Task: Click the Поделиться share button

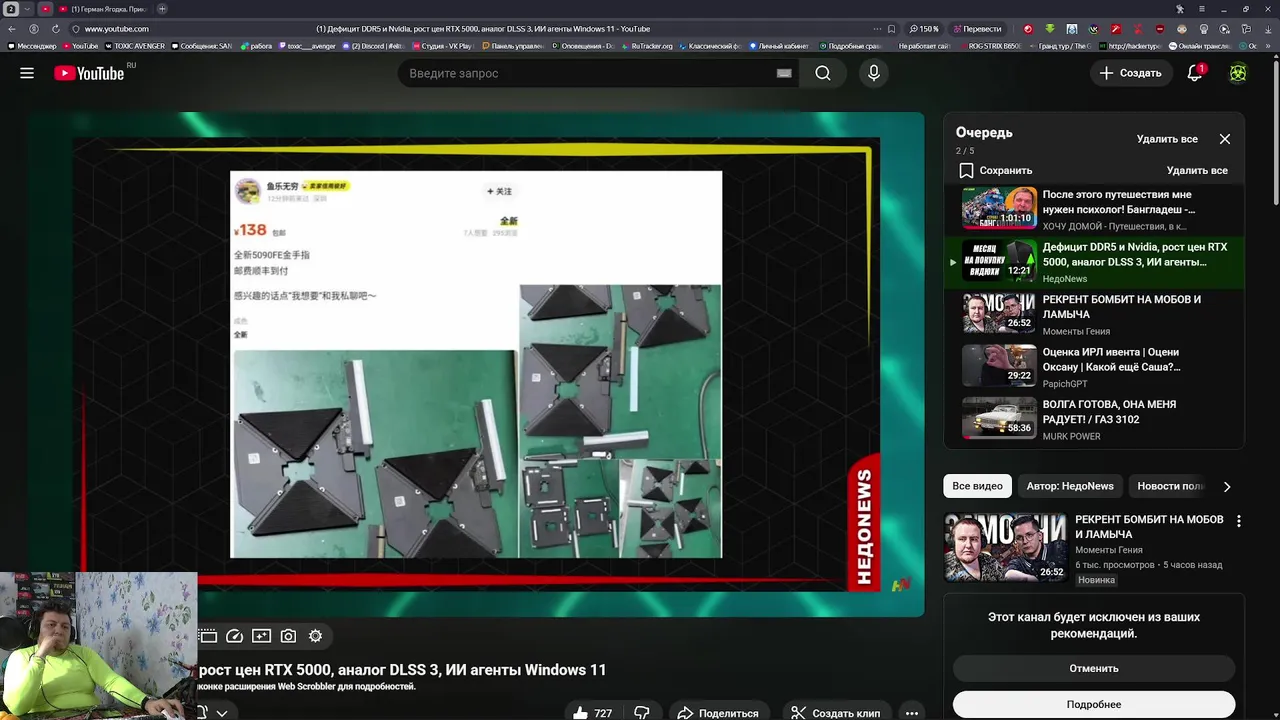Action: tap(718, 713)
